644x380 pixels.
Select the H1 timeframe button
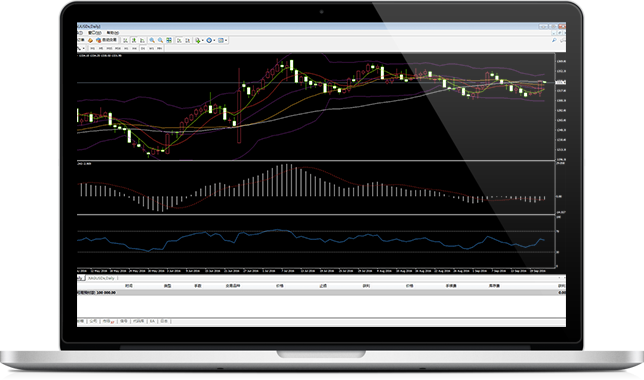(126, 48)
